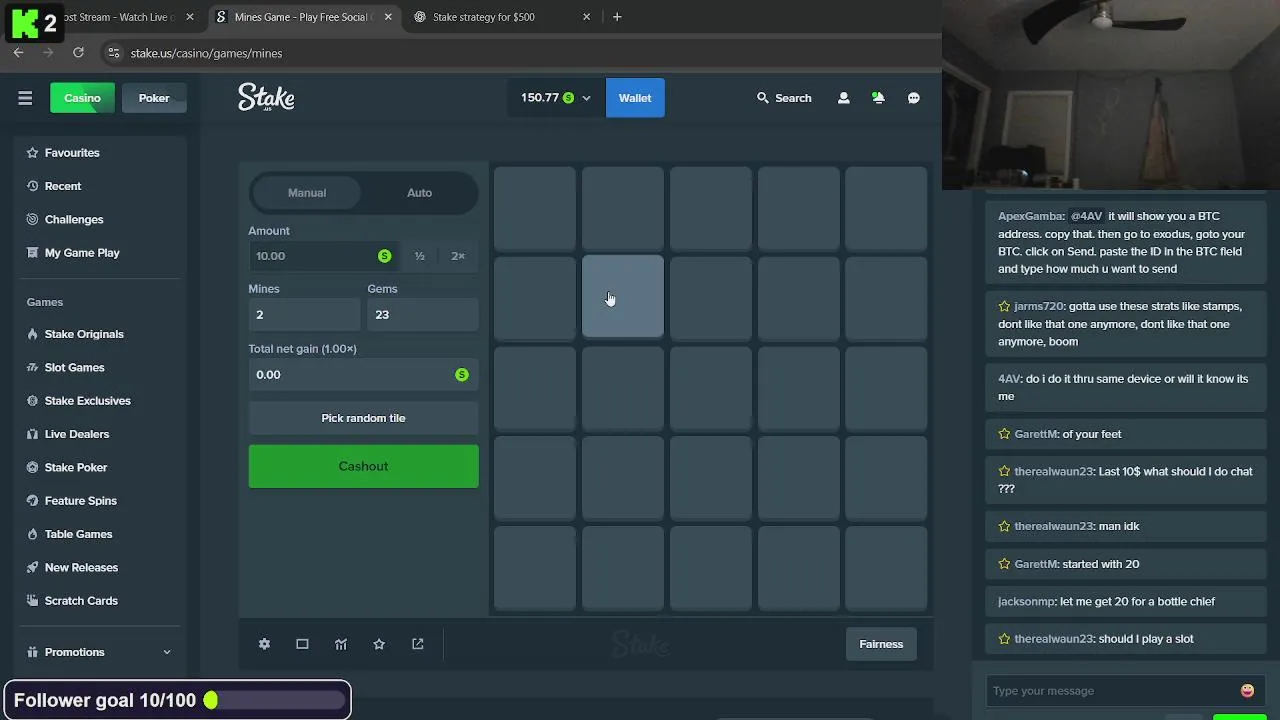The image size is (1280, 720).
Task: Click the Follower goal progress bar
Action: click(x=274, y=701)
